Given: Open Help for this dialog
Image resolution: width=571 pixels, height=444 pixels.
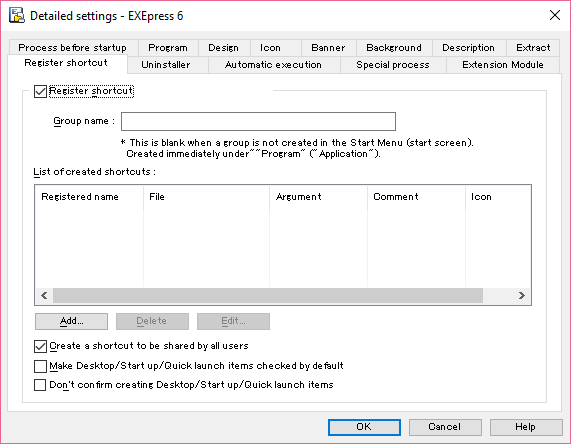Looking at the screenshot, I should tap(526, 427).
